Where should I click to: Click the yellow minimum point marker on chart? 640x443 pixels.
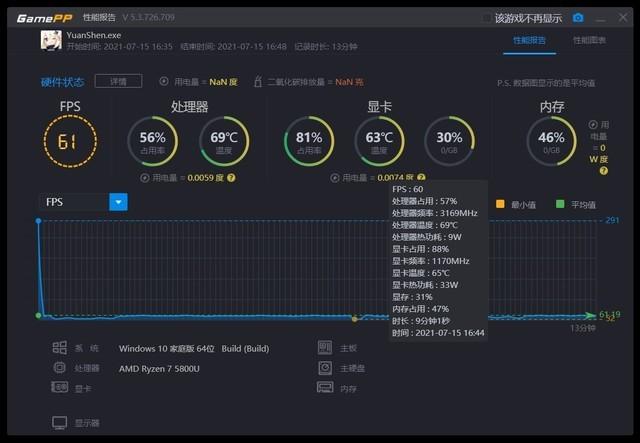[x=354, y=319]
